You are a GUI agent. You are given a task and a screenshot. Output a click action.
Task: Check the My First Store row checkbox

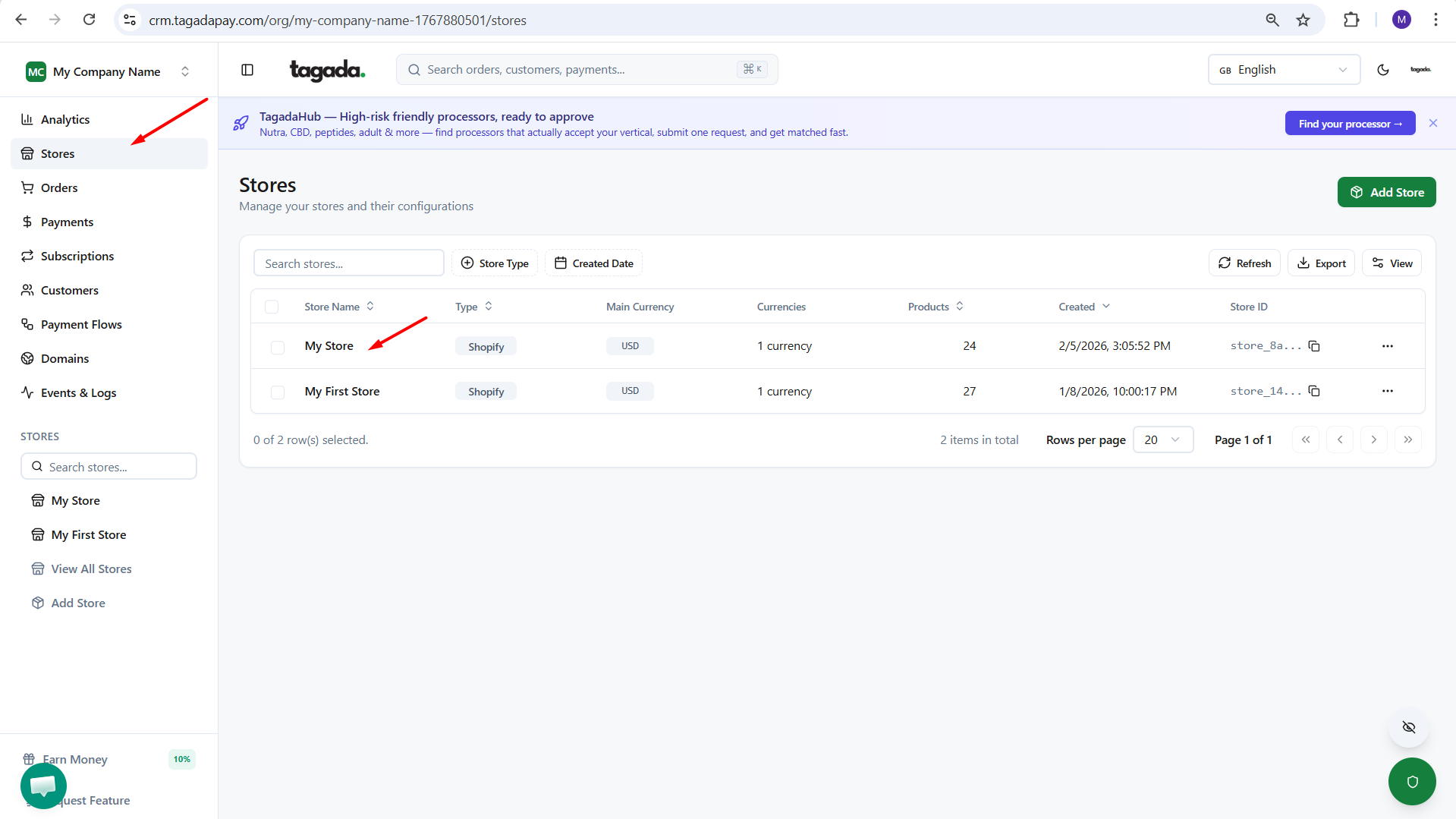pos(278,392)
